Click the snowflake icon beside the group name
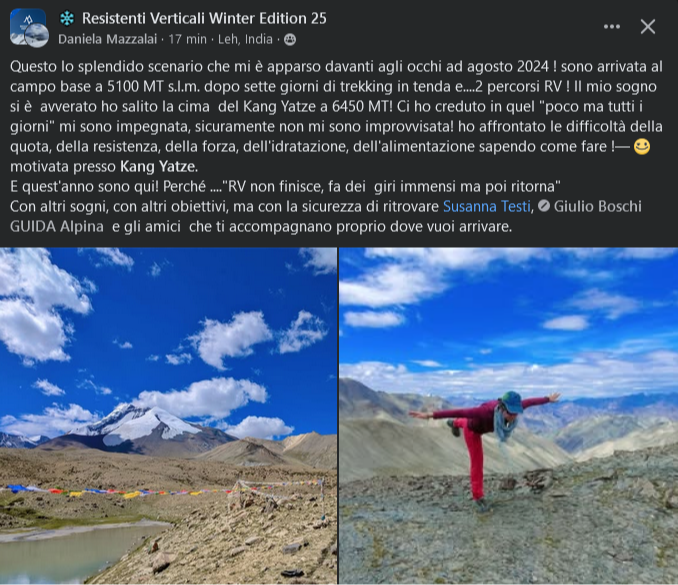The image size is (678, 585). (67, 18)
